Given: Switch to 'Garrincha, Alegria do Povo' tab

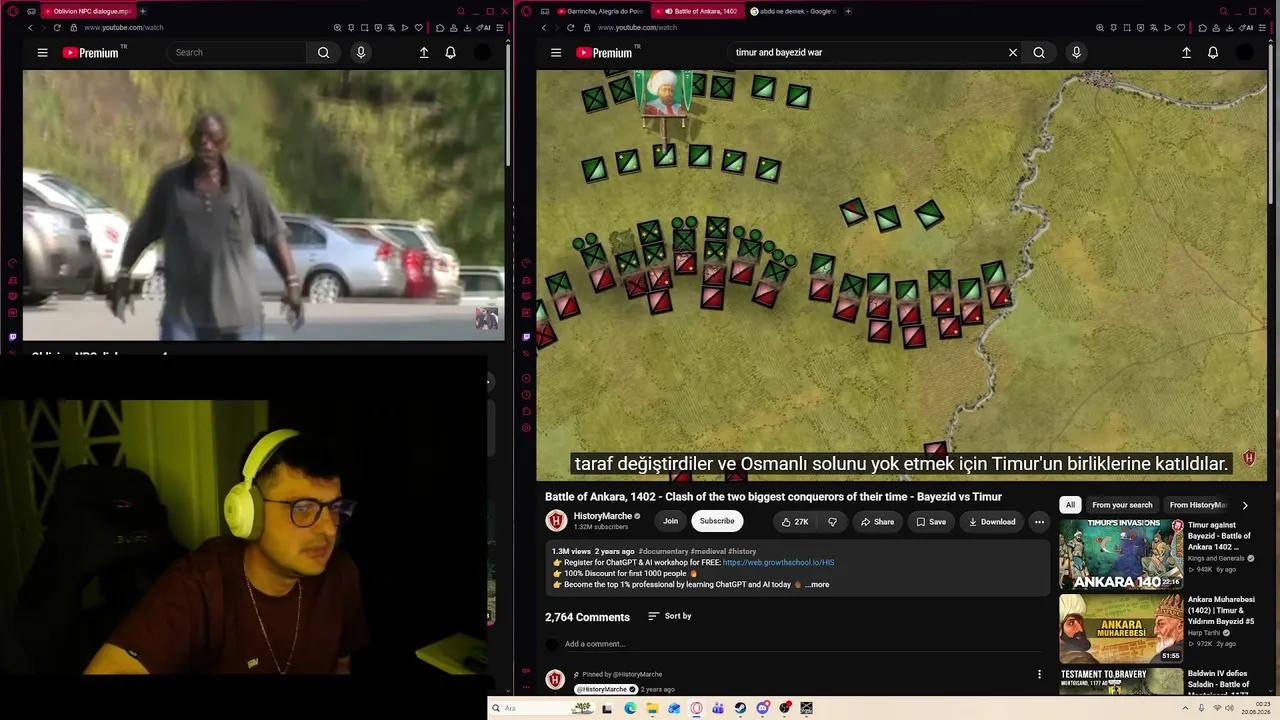Looking at the screenshot, I should [600, 11].
